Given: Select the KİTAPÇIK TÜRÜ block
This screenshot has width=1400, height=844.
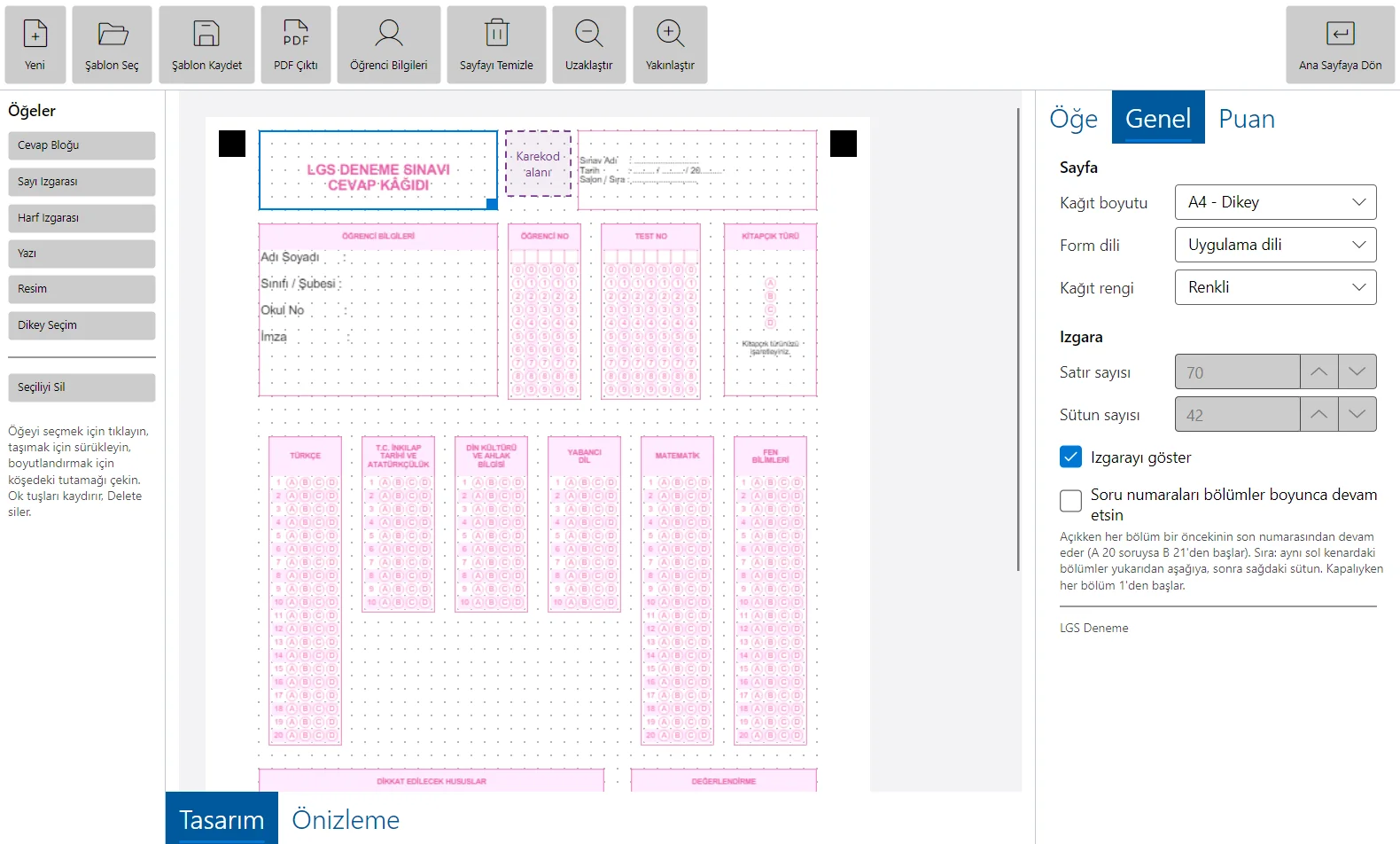Looking at the screenshot, I should point(770,309).
